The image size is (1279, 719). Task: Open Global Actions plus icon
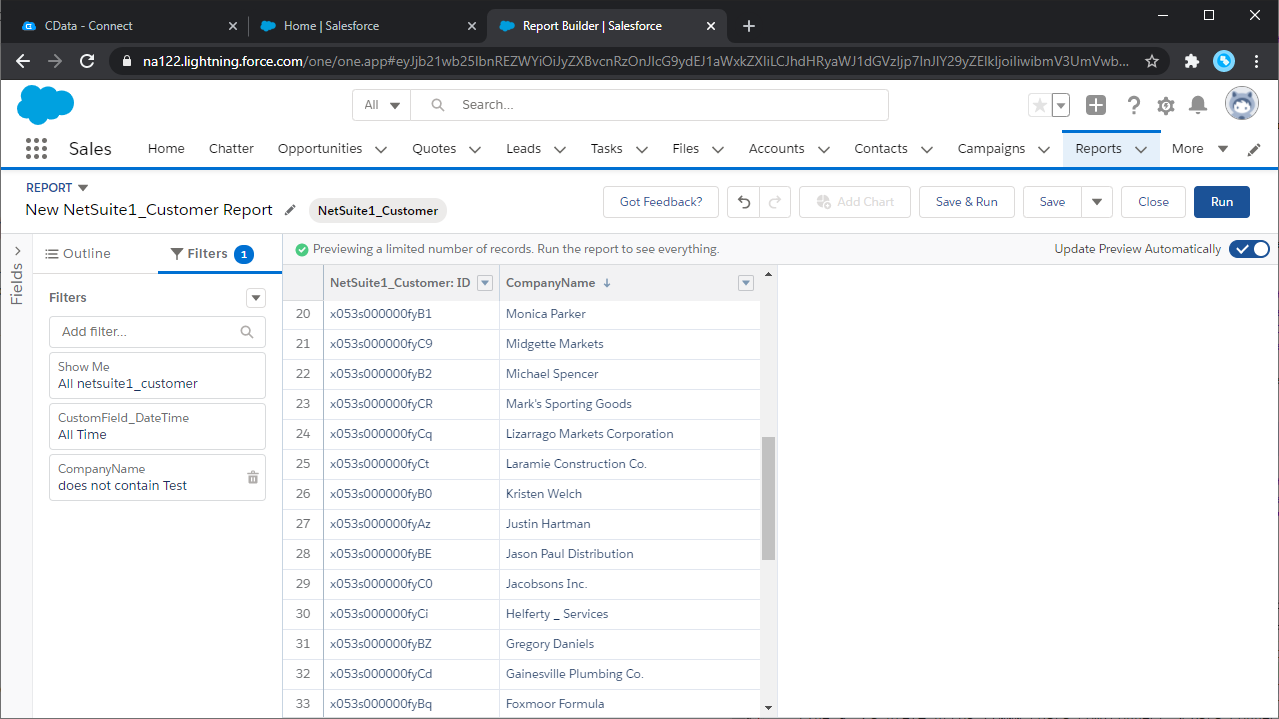[1096, 105]
